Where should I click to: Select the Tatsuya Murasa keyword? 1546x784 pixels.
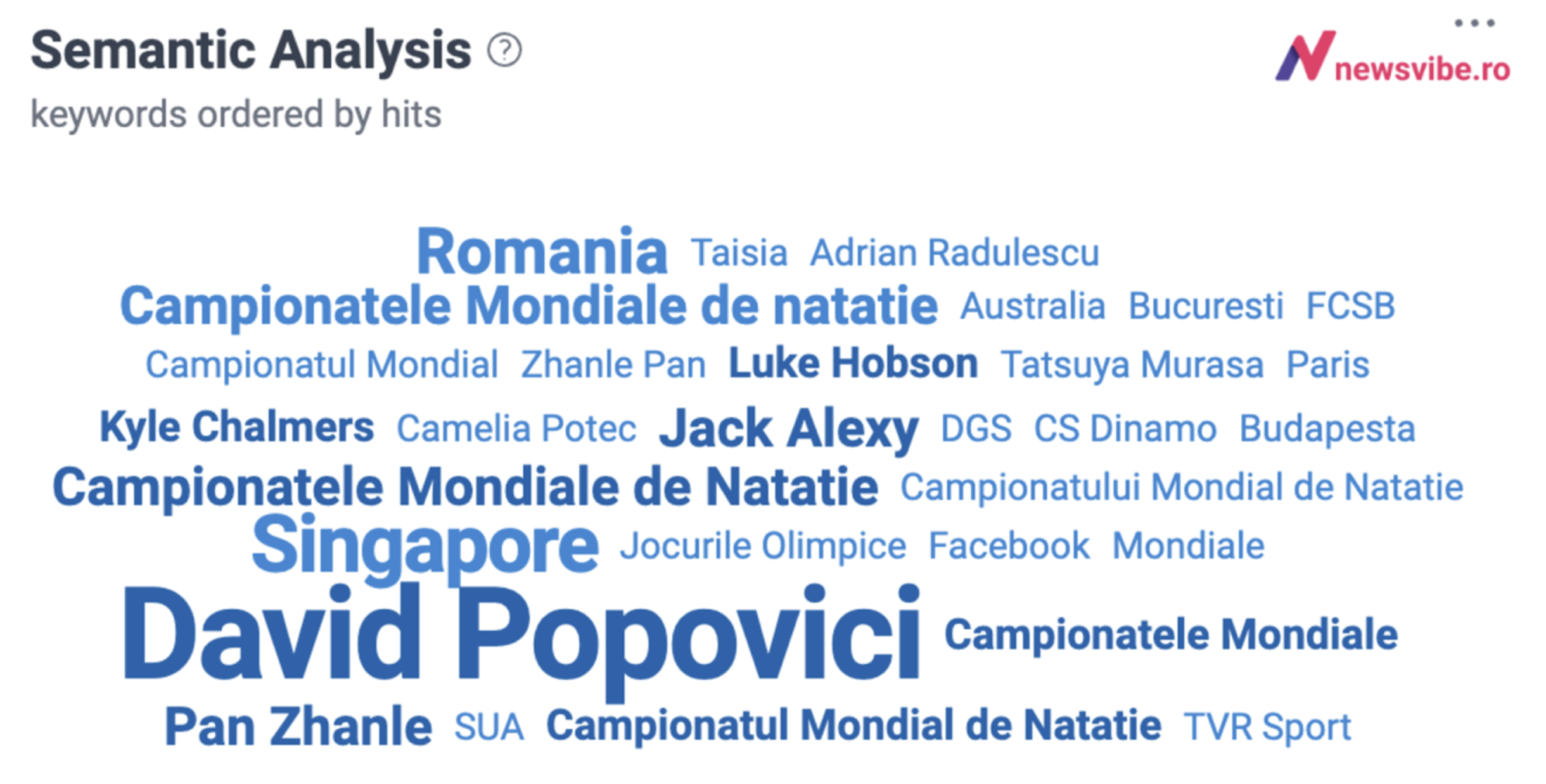pyautogui.click(x=1132, y=365)
